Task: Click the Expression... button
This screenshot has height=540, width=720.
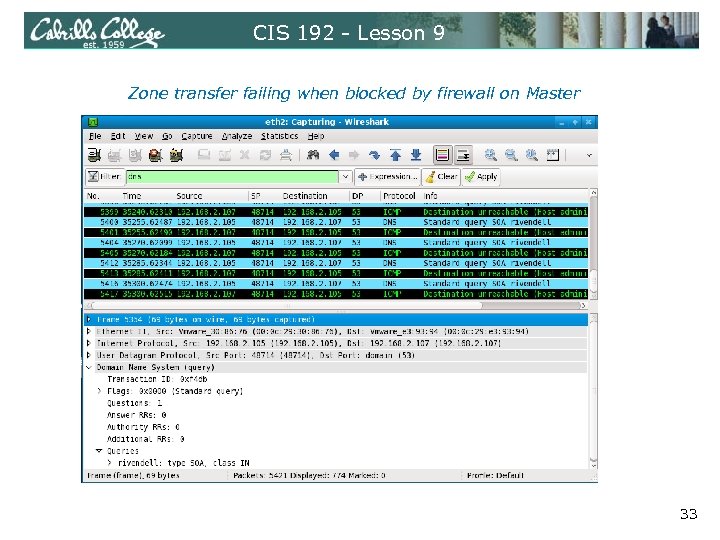Action: tap(388, 176)
